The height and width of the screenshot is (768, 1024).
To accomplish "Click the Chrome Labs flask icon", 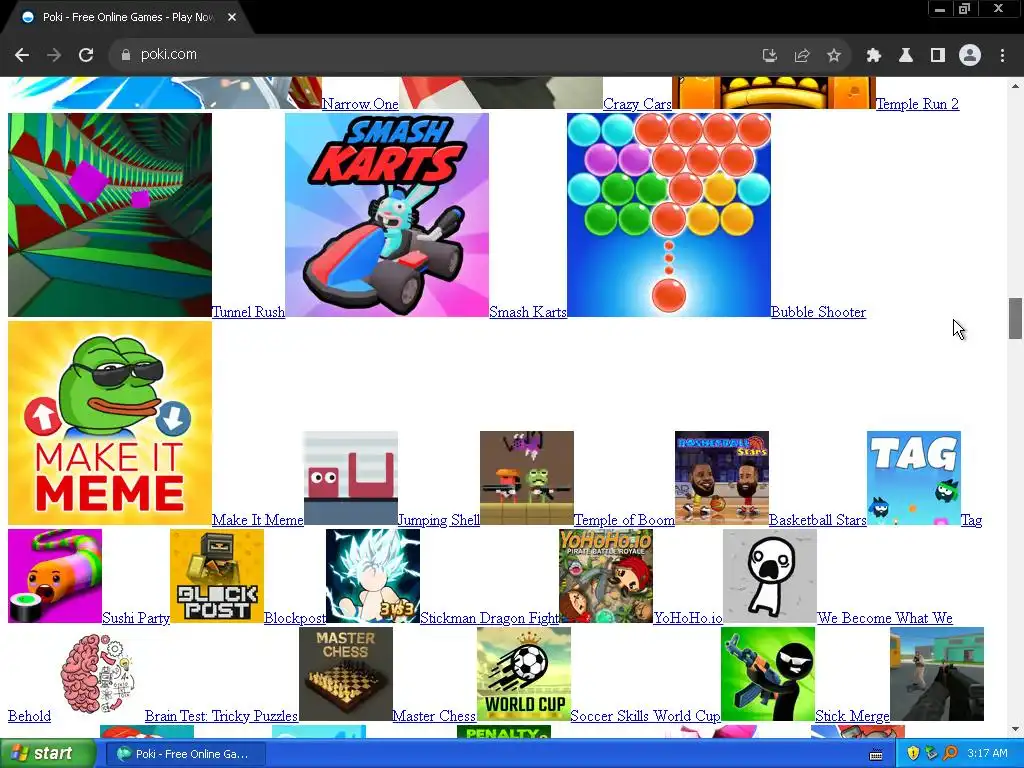I will [x=906, y=56].
